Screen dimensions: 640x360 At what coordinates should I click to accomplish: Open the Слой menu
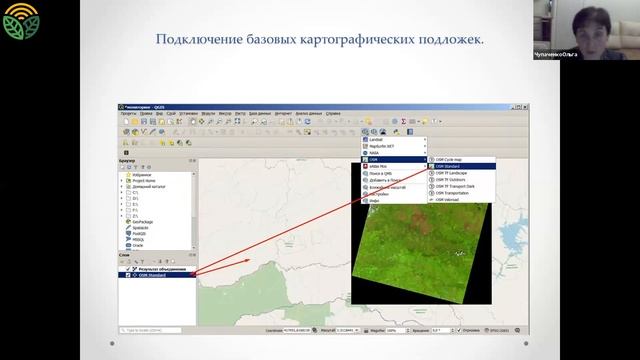tap(171, 113)
